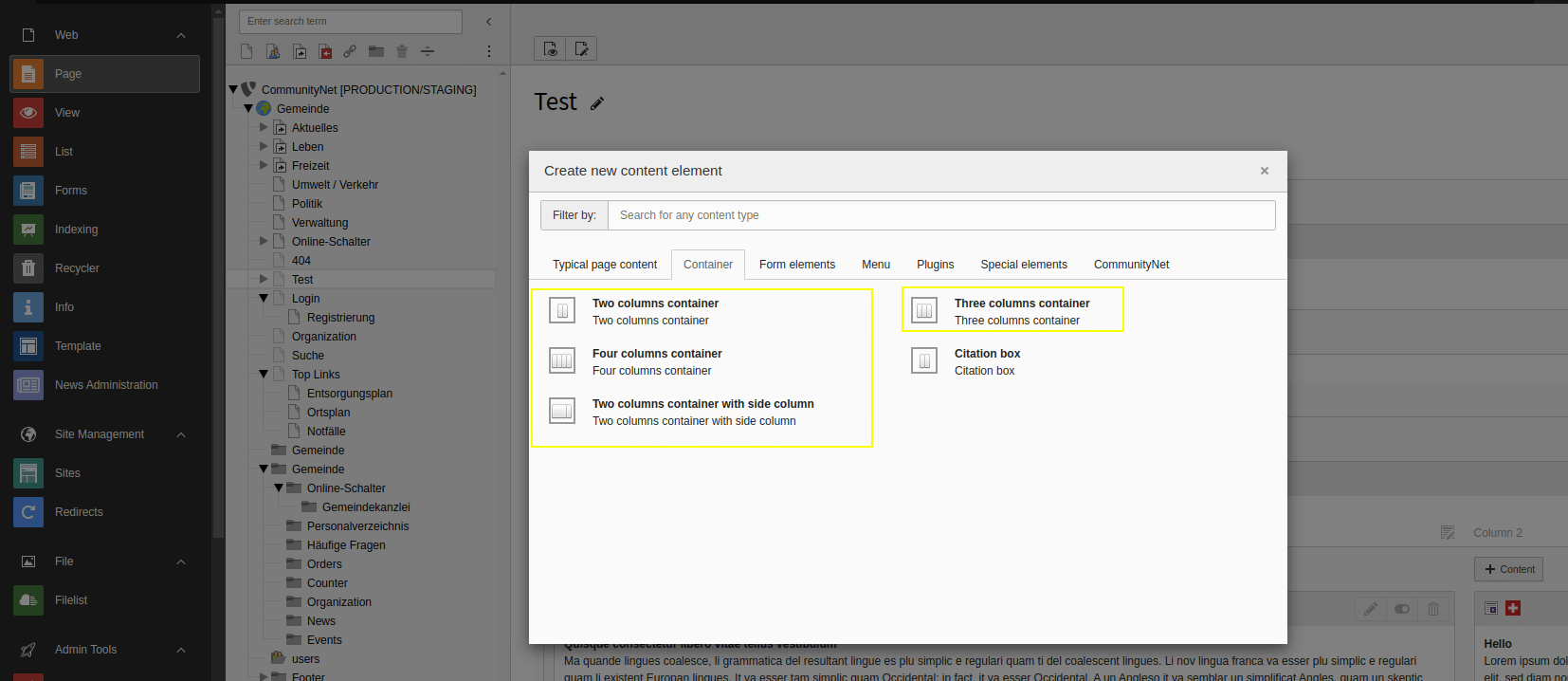
Task: Switch to Typical page content tab
Action: (605, 265)
